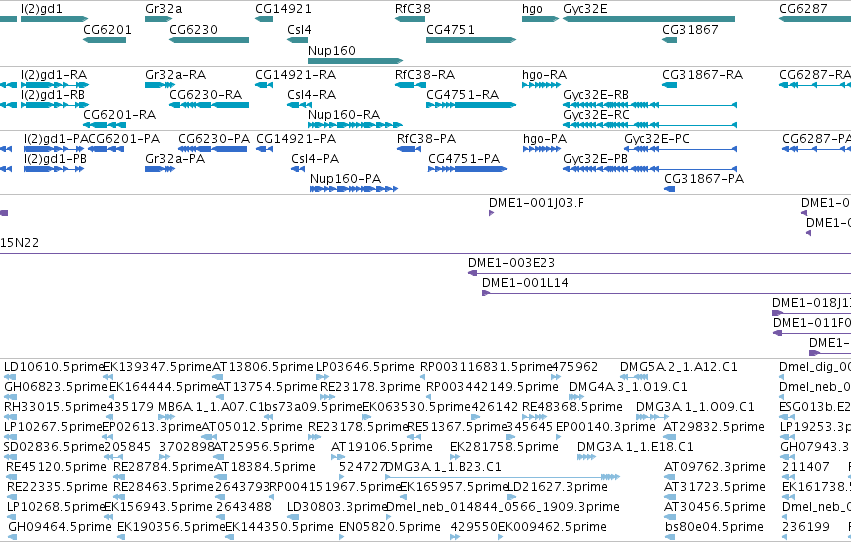Select the LD10610.5prime EST glyph

pos(10,377)
